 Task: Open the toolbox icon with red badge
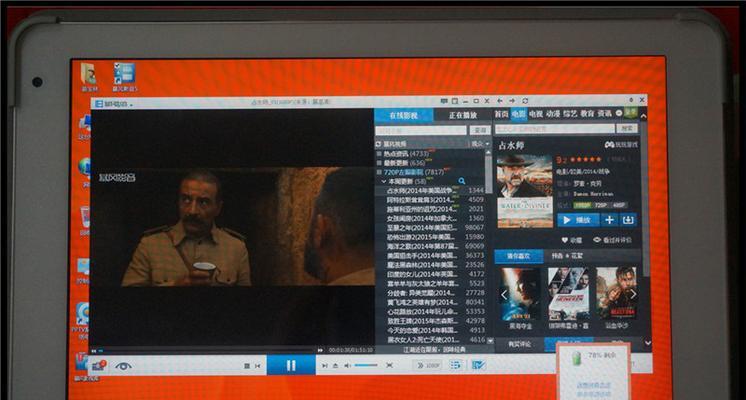(99, 365)
